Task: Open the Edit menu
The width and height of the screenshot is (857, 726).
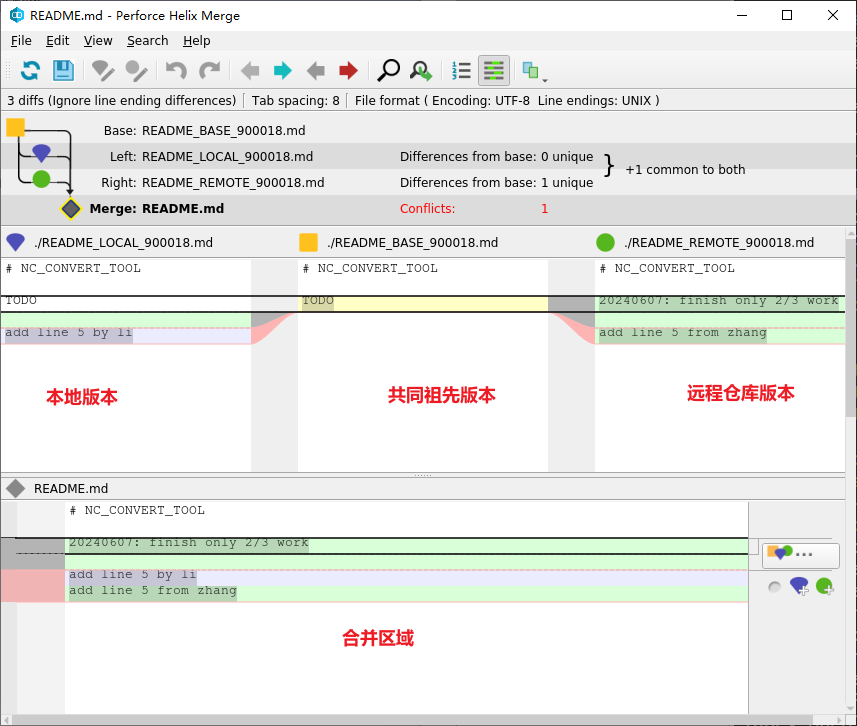Action: pos(57,41)
